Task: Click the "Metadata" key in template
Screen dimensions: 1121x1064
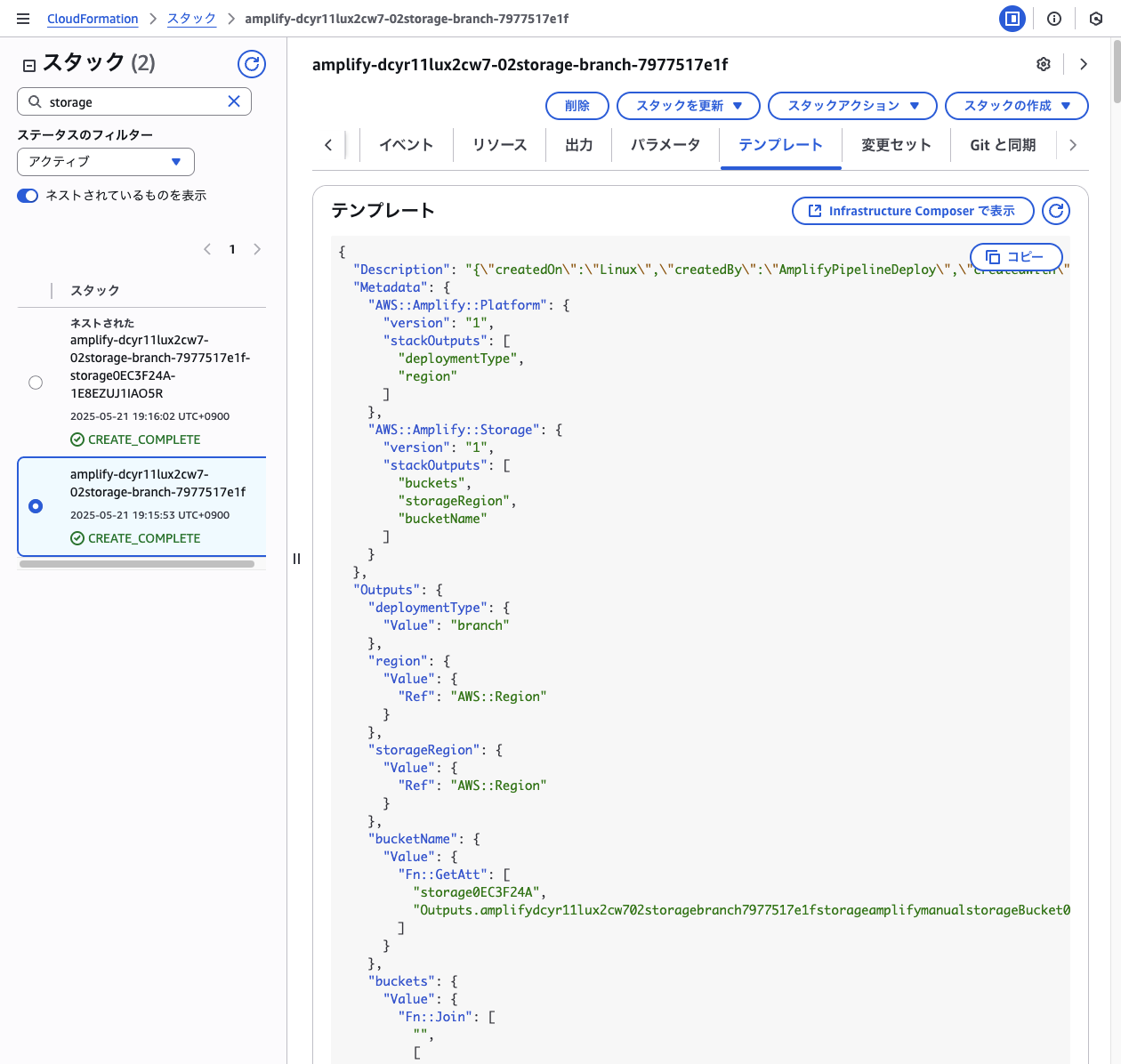Action: pyautogui.click(x=391, y=287)
